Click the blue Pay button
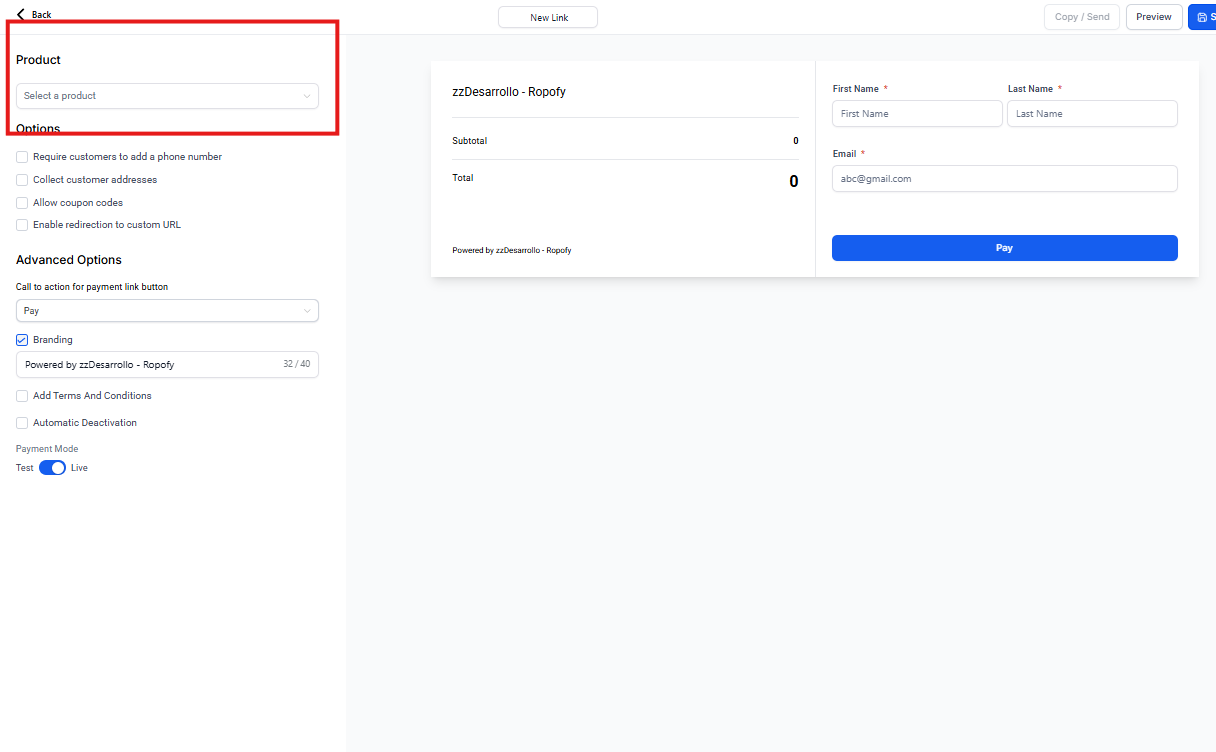 coord(1004,248)
